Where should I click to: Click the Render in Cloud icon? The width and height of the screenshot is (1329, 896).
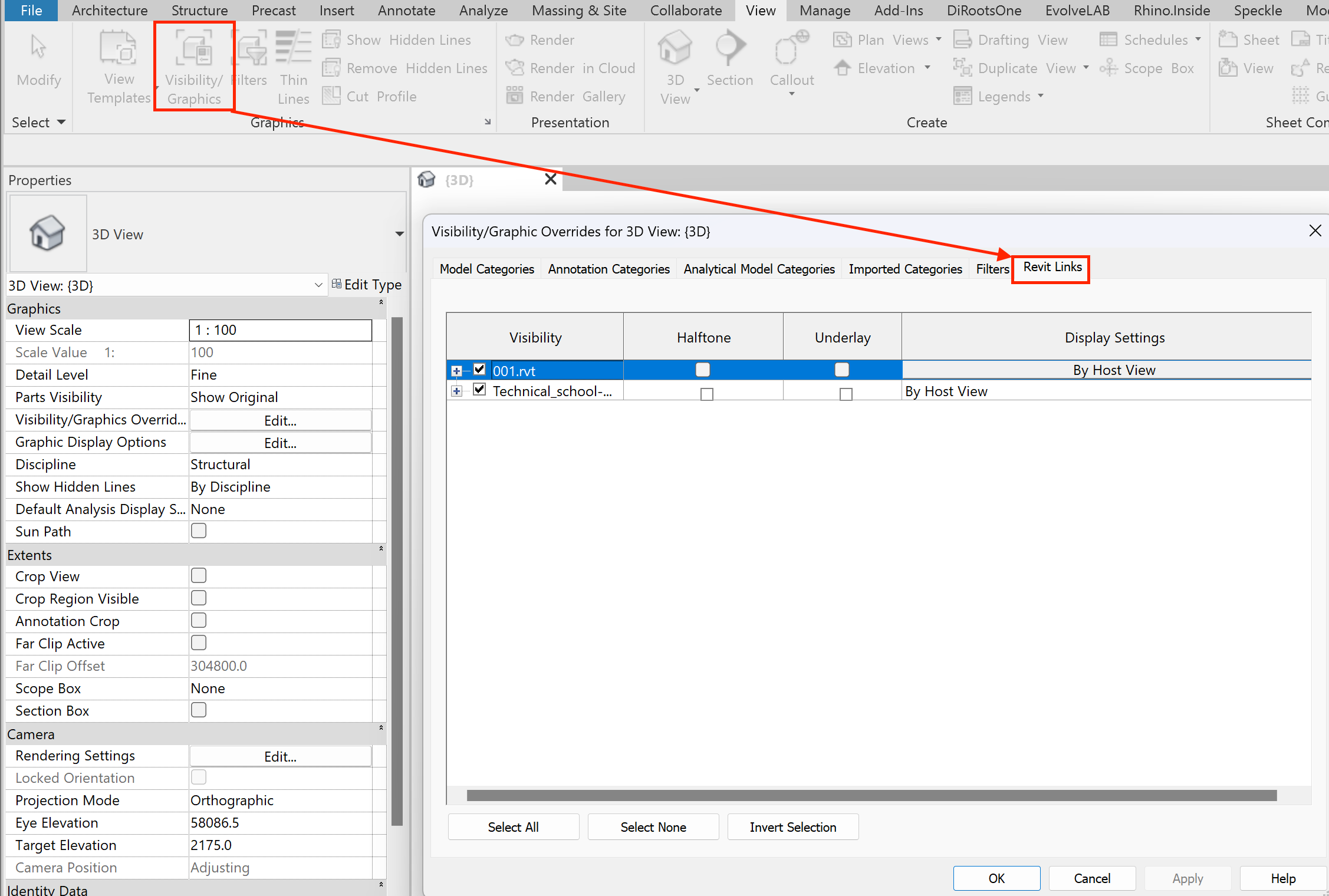tap(515, 68)
